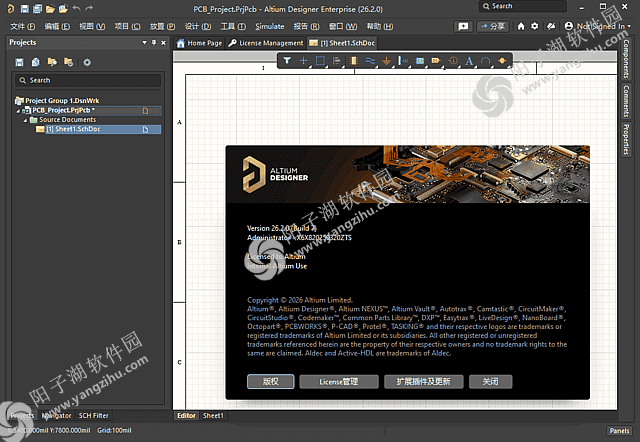Click the folder gear icon in Projects panel
The width and height of the screenshot is (640, 442).
(69, 62)
